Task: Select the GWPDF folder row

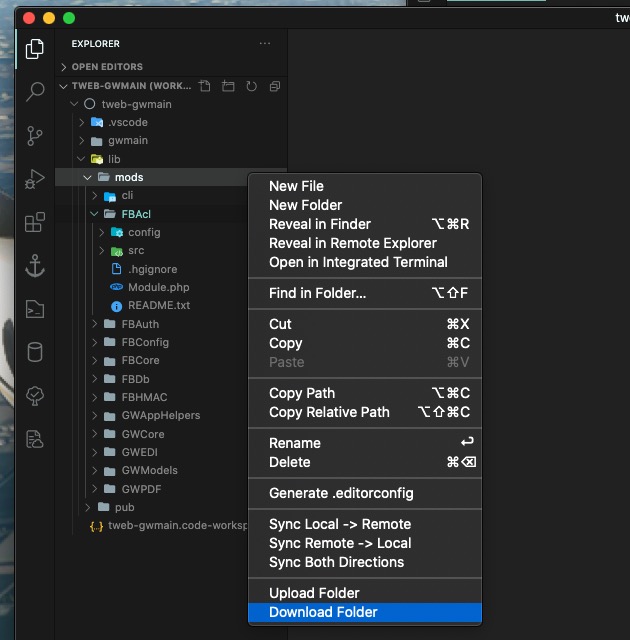Action: tap(152, 489)
